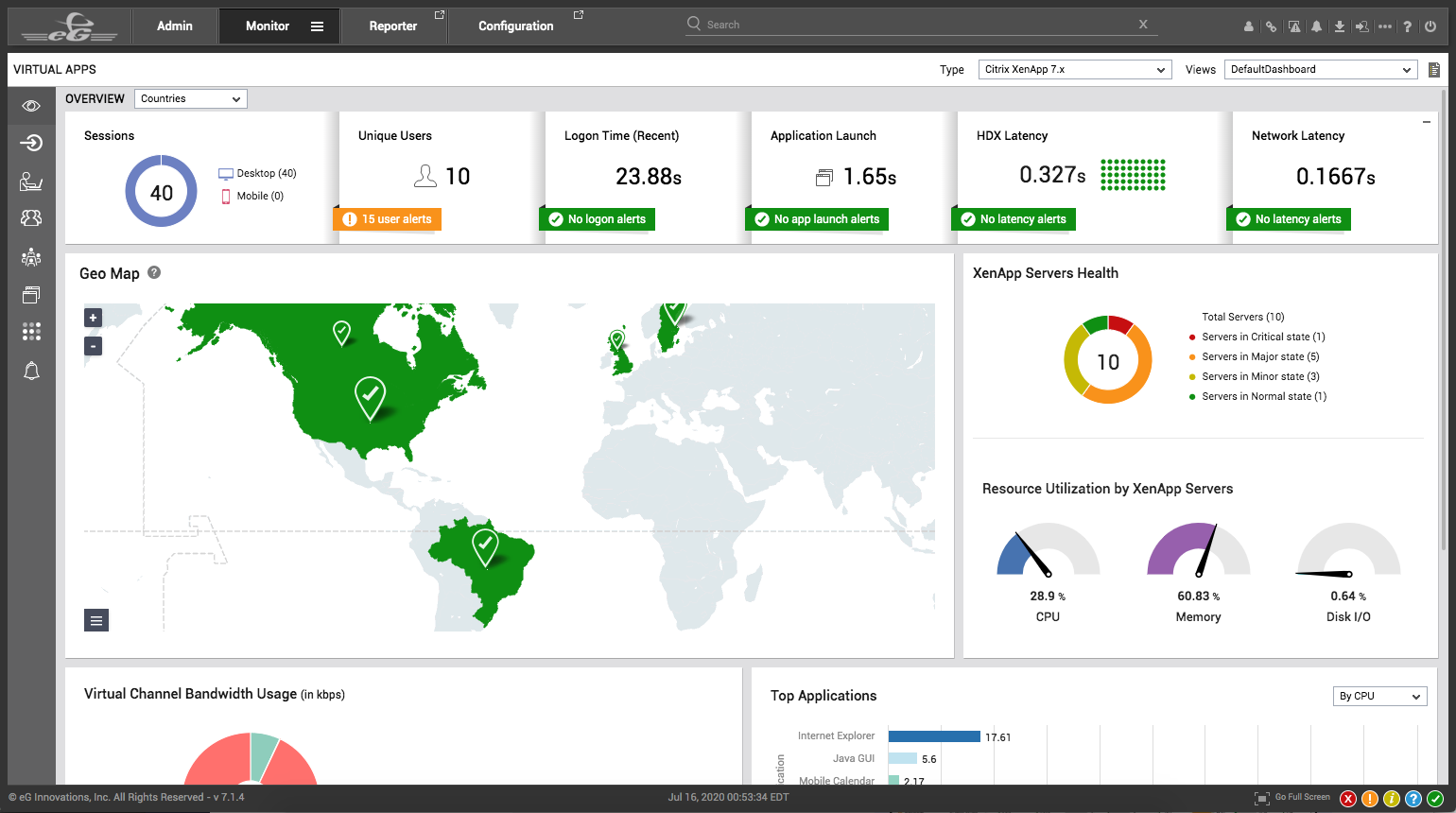This screenshot has width=1456, height=813.
Task: Click the red critical status icon
Action: [x=1348, y=799]
